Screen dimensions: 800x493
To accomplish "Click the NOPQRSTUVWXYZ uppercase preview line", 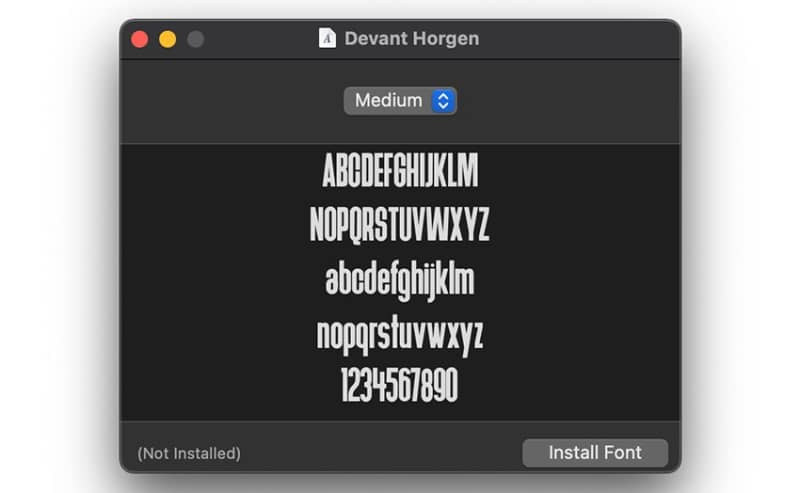I will click(x=399, y=225).
